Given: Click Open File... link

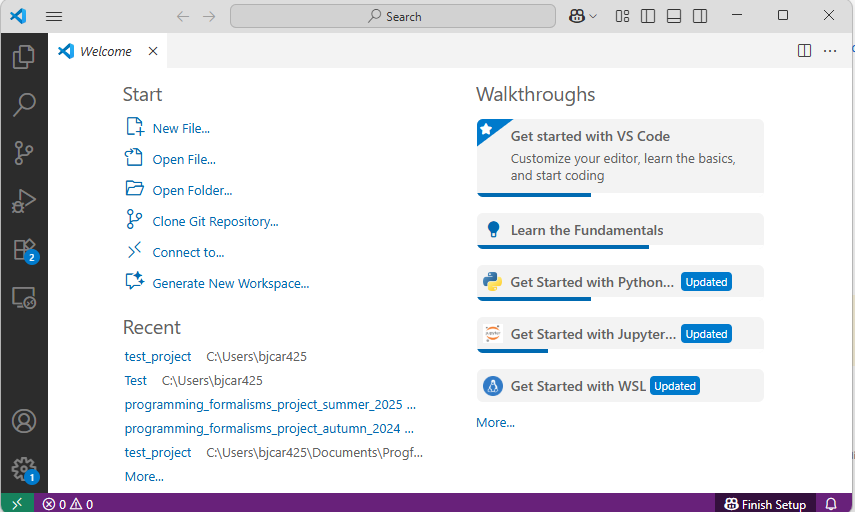Looking at the screenshot, I should [184, 159].
